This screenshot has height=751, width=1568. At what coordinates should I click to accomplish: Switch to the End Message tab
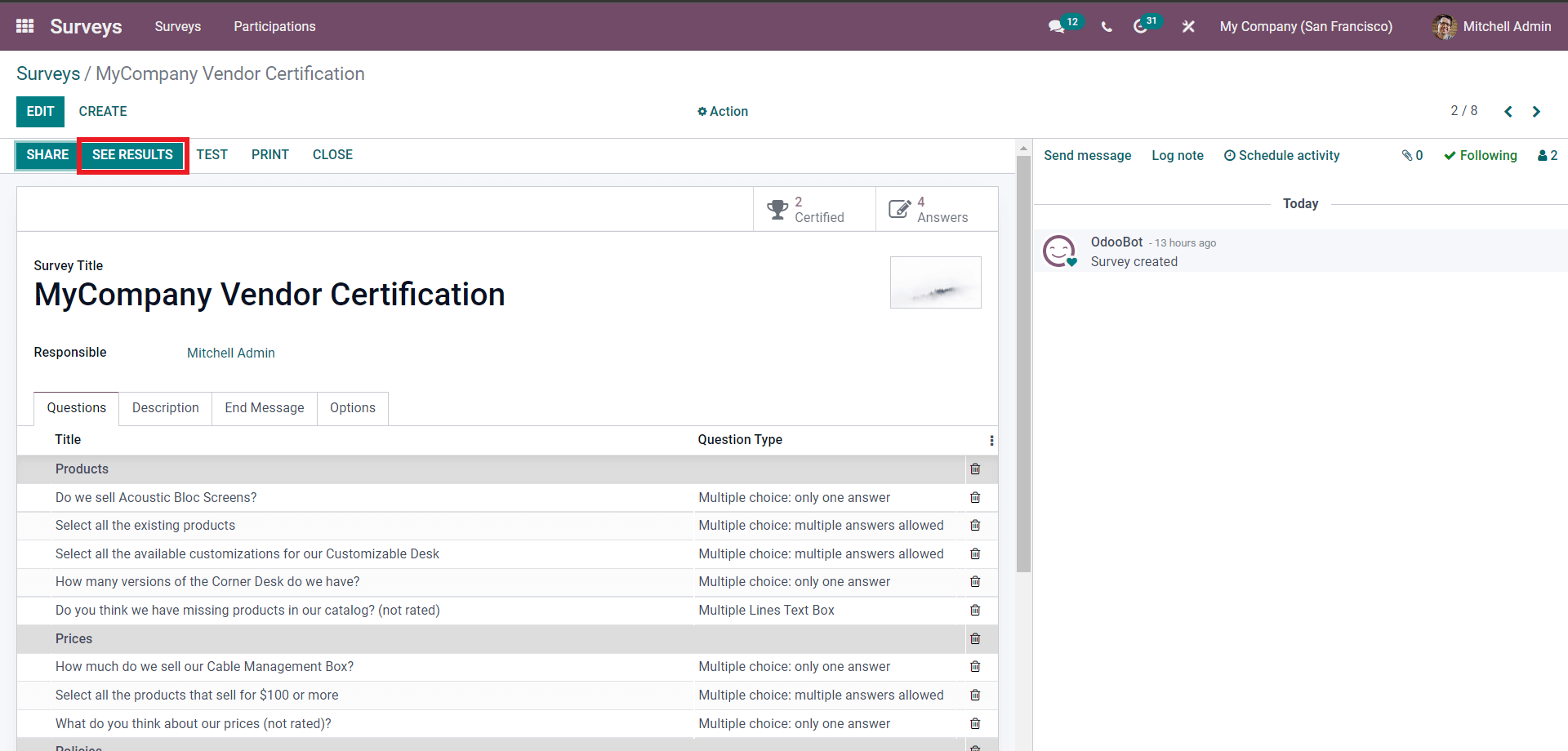pos(265,408)
